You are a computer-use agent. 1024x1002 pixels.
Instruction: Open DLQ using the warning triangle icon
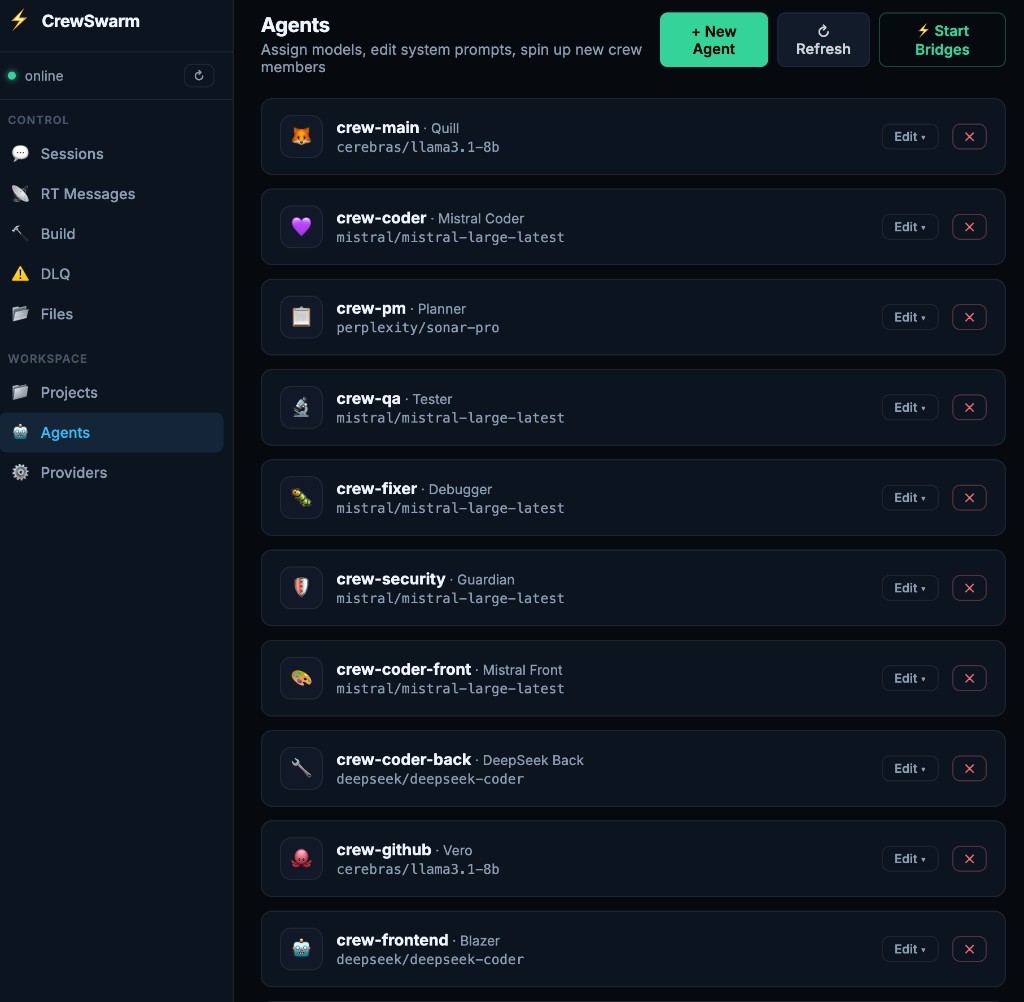click(20, 274)
